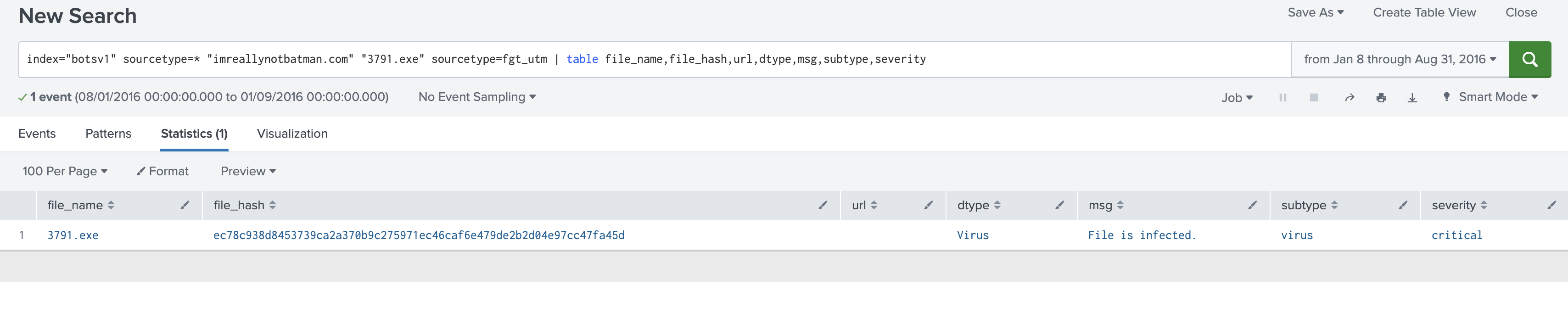Viewport: 1568px width, 313px height.
Task: Edit the severity column with pencil icon
Action: point(1551,205)
